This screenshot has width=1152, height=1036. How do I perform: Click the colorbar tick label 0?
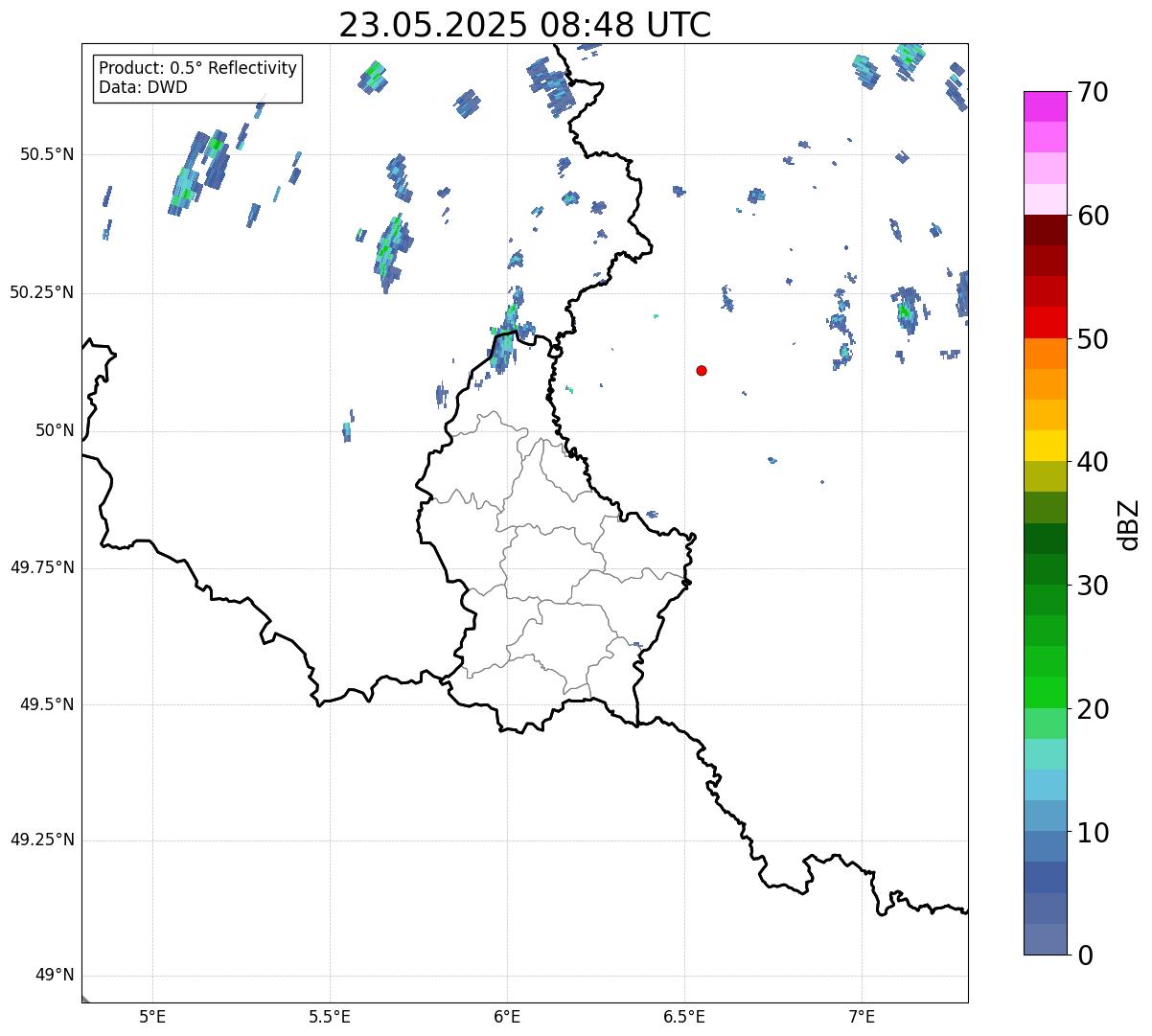tap(1085, 956)
